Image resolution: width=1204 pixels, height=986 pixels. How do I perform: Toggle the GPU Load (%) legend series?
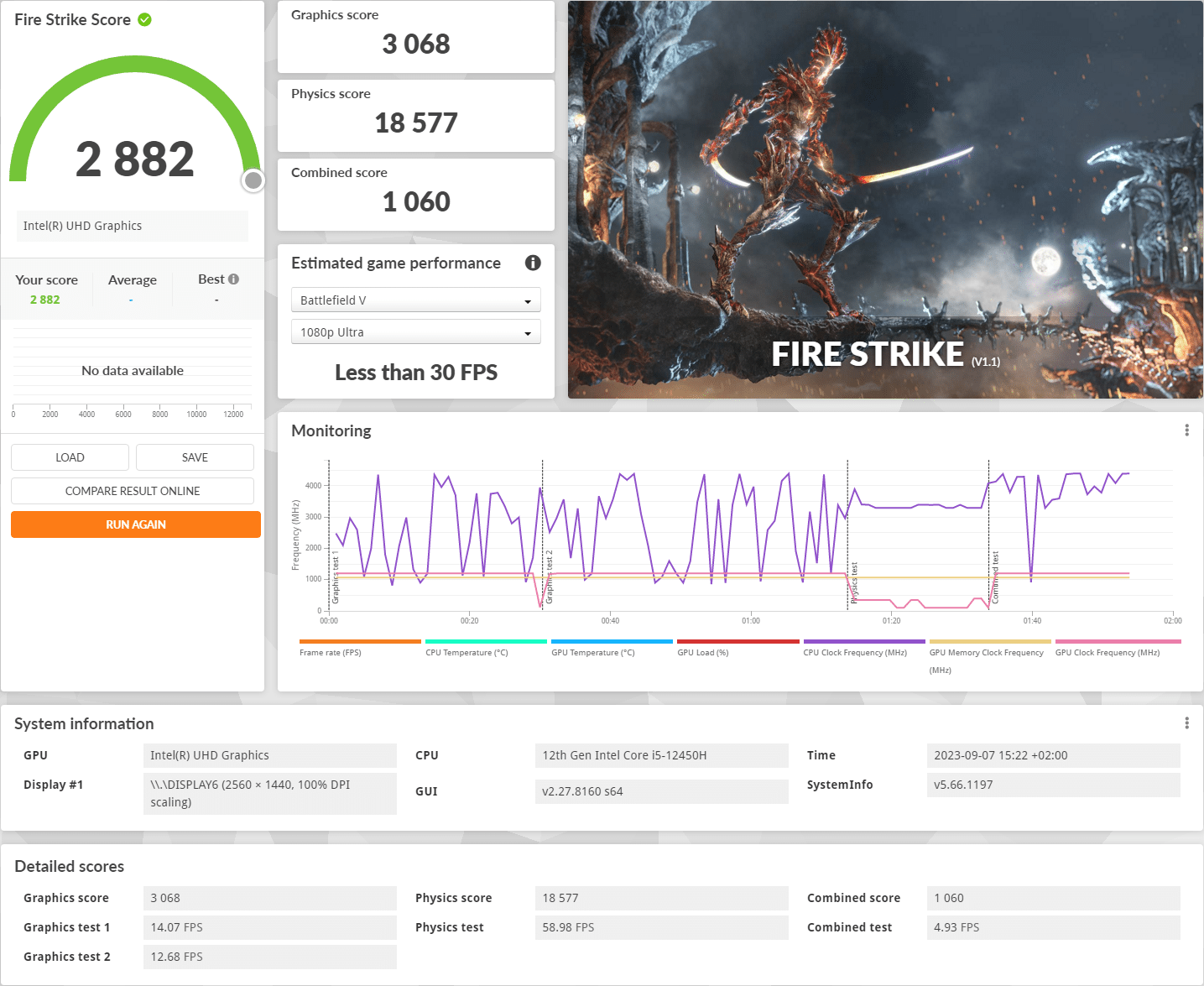(x=703, y=652)
